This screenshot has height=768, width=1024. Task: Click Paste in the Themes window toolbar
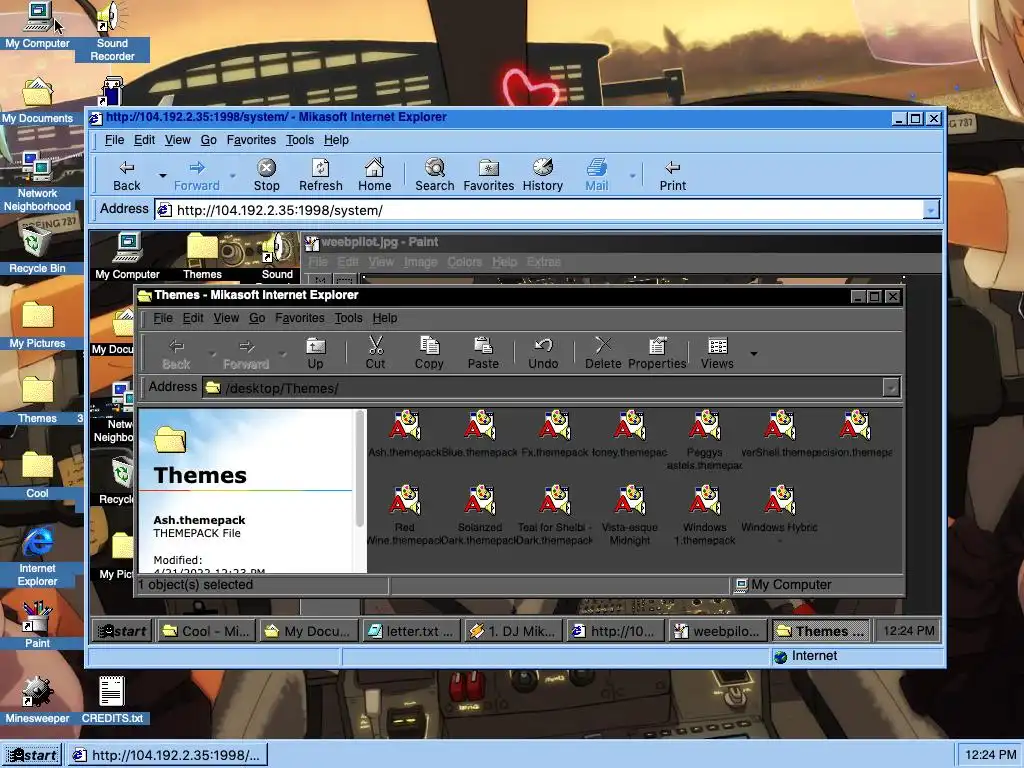483,353
